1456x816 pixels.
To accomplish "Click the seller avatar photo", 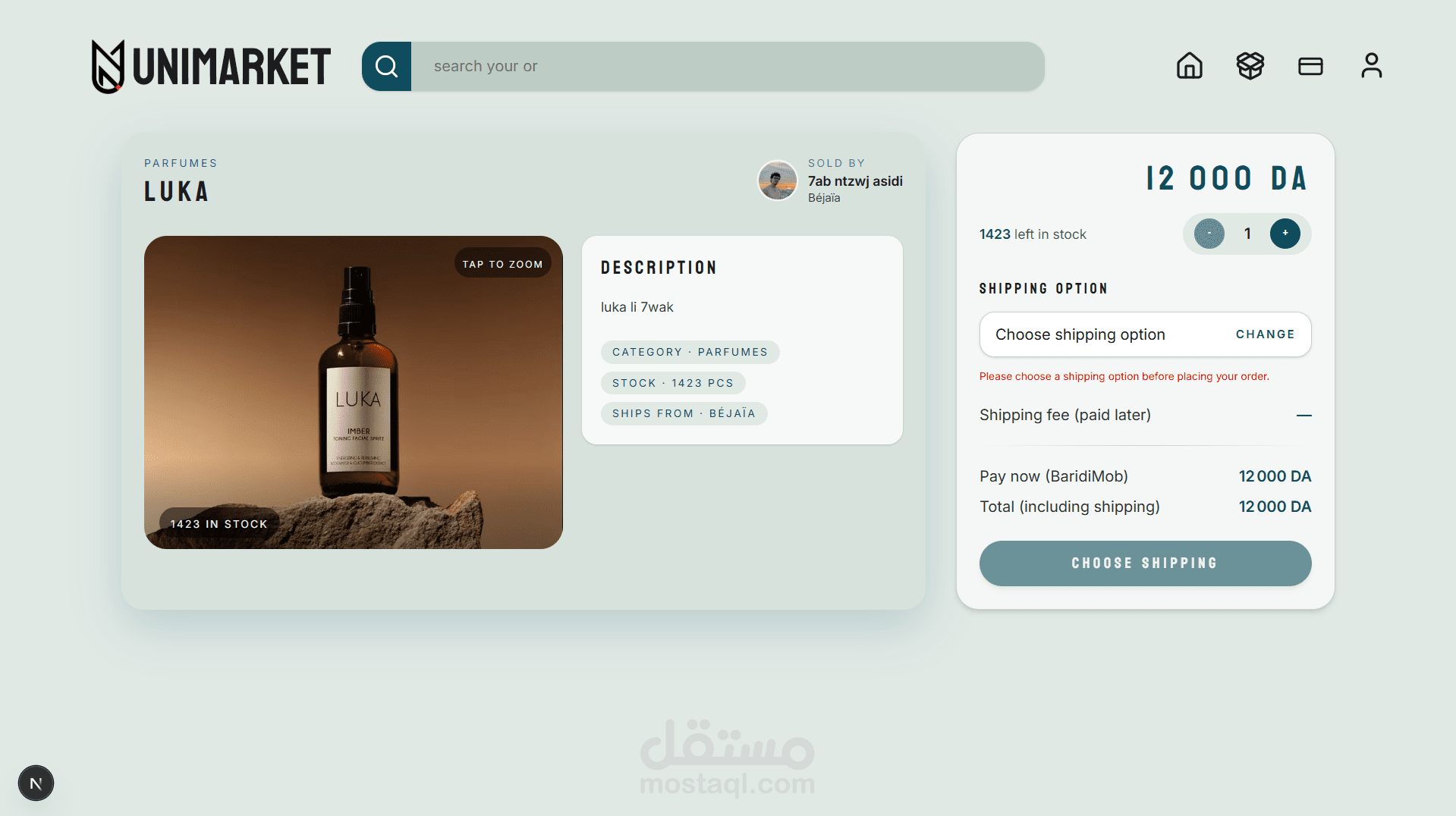I will pyautogui.click(x=778, y=180).
